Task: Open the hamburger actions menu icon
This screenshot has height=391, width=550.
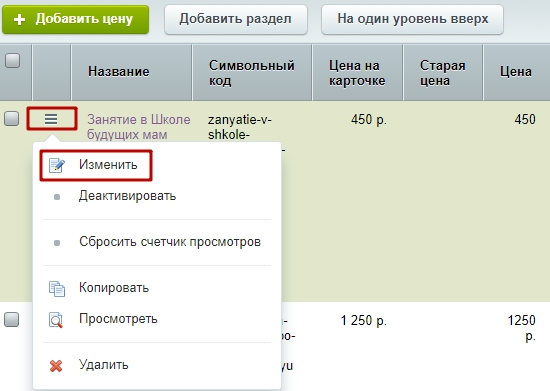Action: [51, 119]
